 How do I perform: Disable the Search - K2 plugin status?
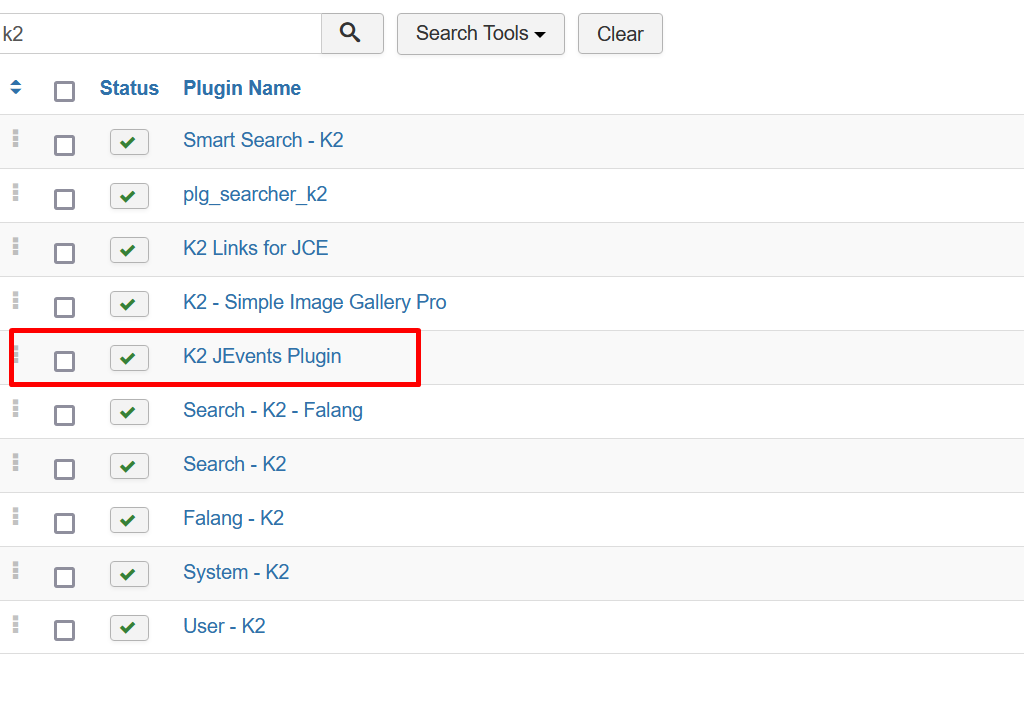click(129, 466)
